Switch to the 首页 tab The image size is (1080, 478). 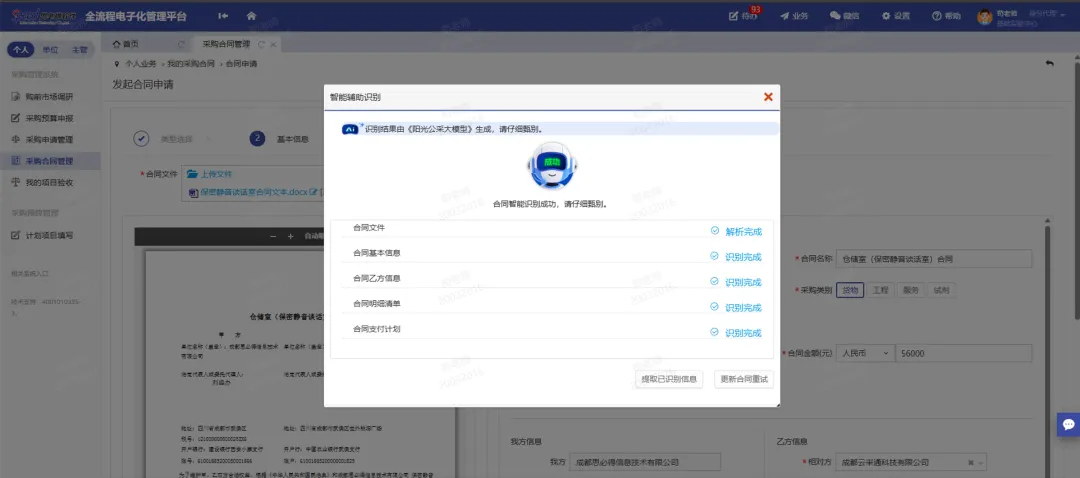tap(126, 44)
